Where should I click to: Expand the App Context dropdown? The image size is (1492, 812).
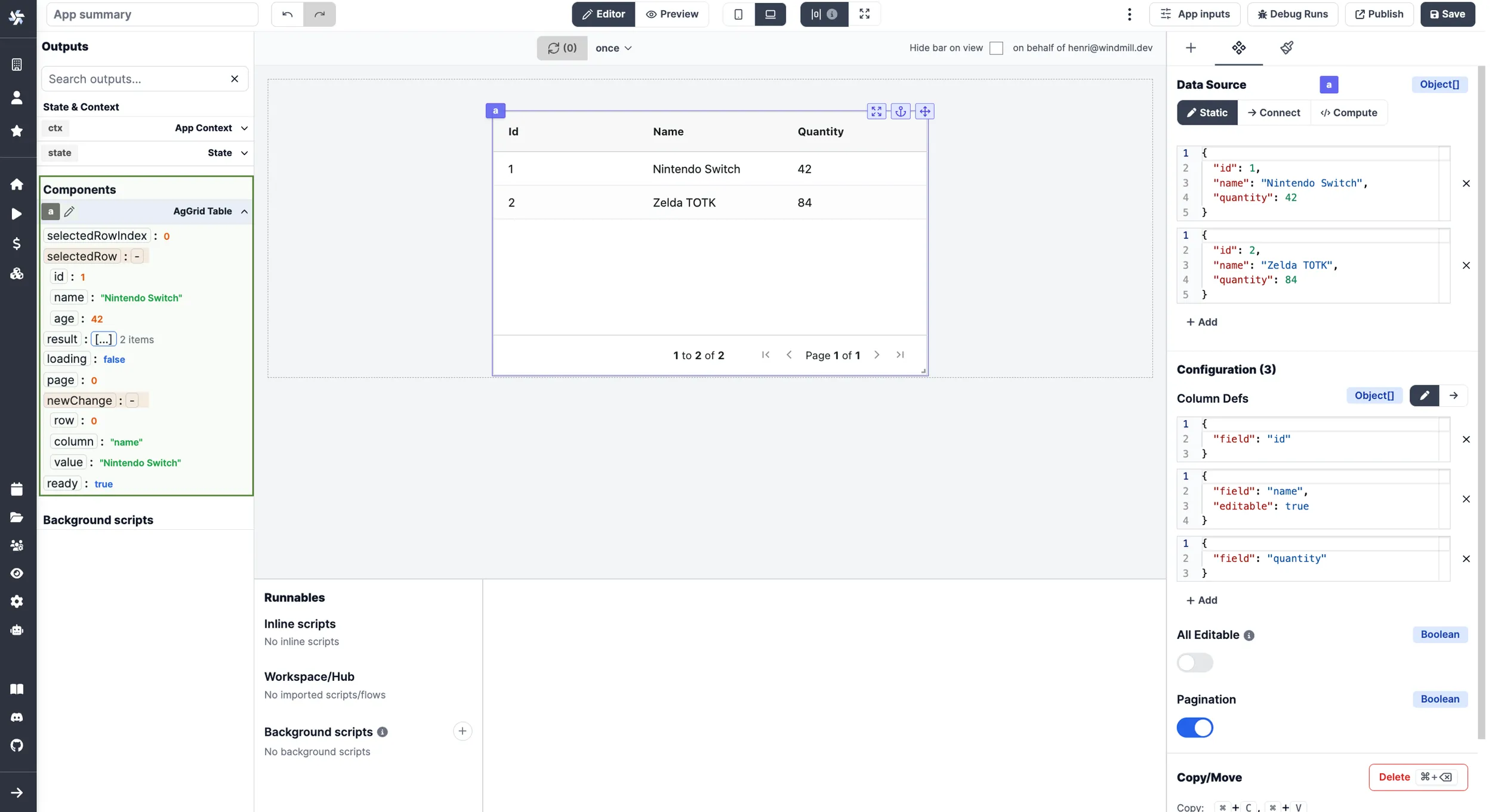(x=245, y=128)
